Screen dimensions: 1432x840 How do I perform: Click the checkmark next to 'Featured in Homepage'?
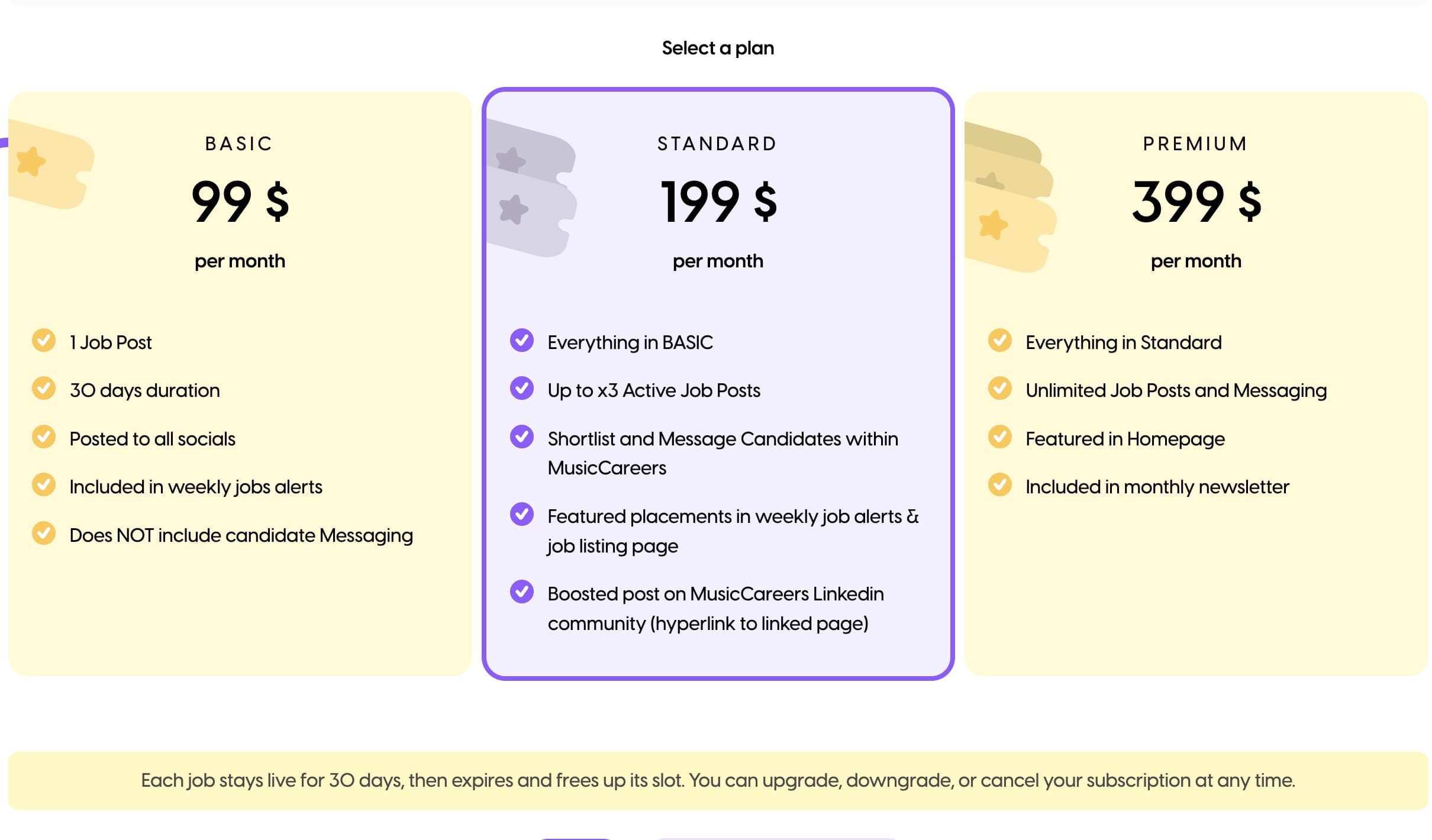coord(1000,438)
